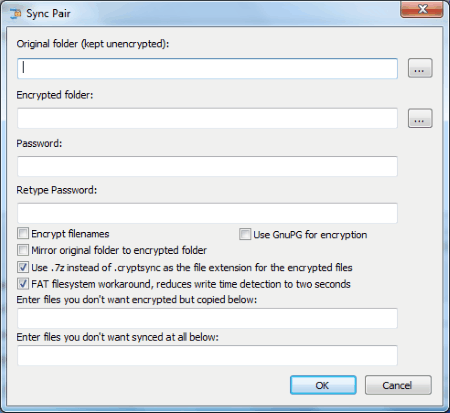
Task: Click the Sync Pair title bar icon
Action: pos(15,14)
